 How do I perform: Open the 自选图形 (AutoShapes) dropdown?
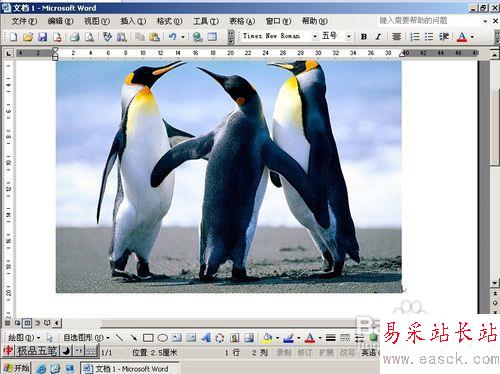point(86,338)
